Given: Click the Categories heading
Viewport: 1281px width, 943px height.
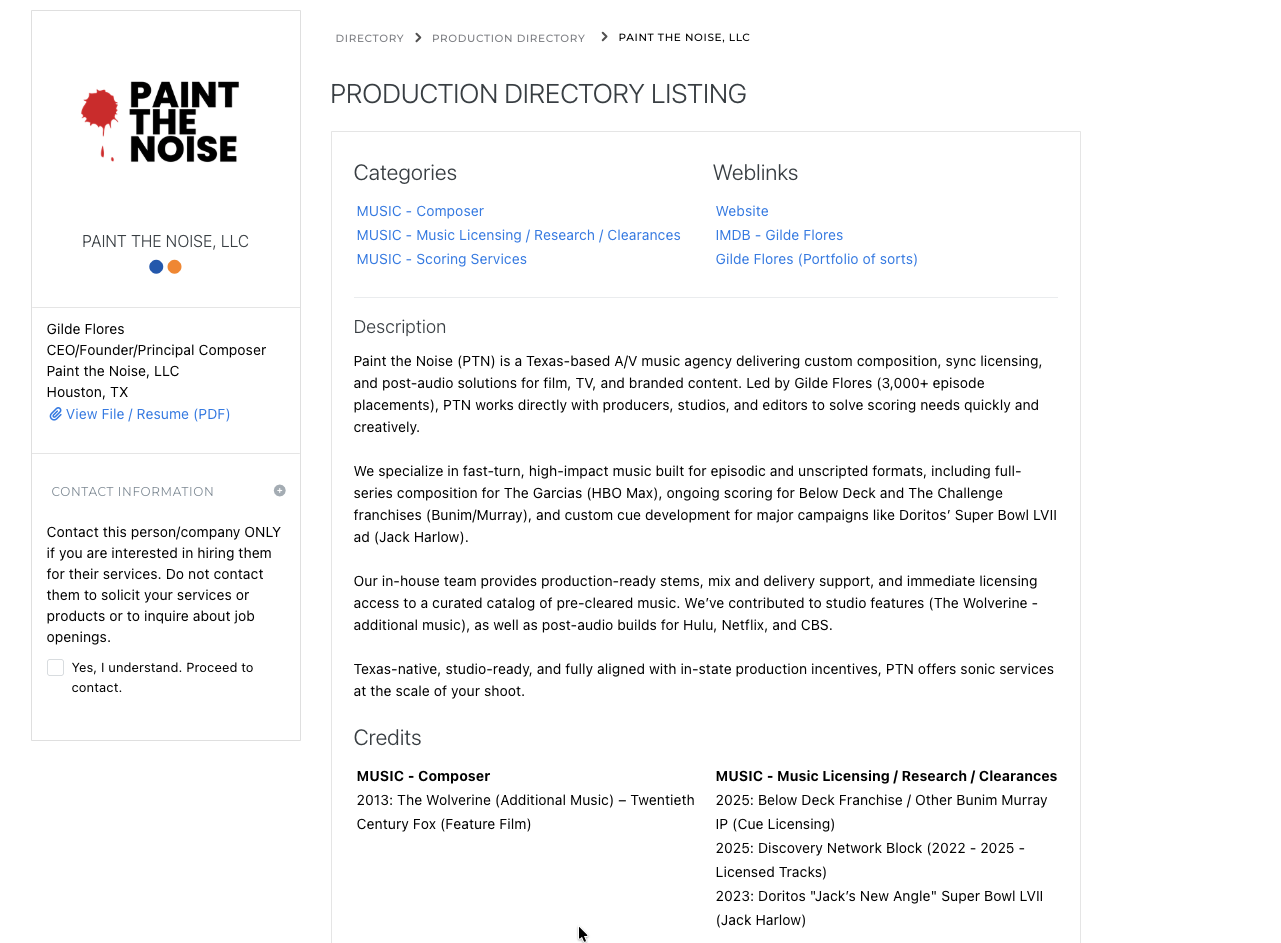Looking at the screenshot, I should pos(405,173).
